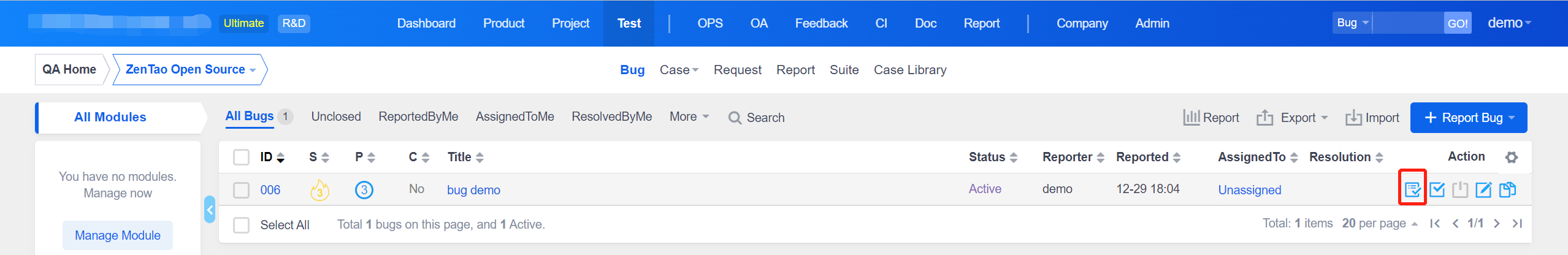Click the search input box beside GO!
This screenshot has width=1568, height=255.
(1407, 23)
